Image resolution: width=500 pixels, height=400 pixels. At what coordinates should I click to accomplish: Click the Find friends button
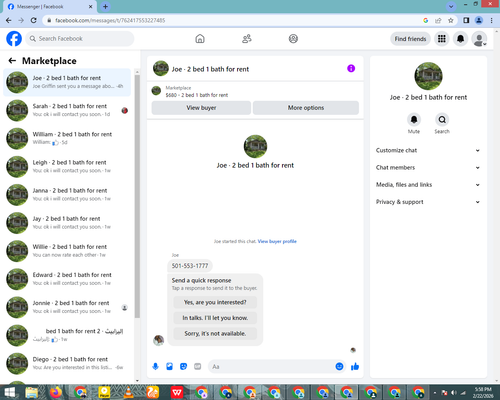(410, 39)
